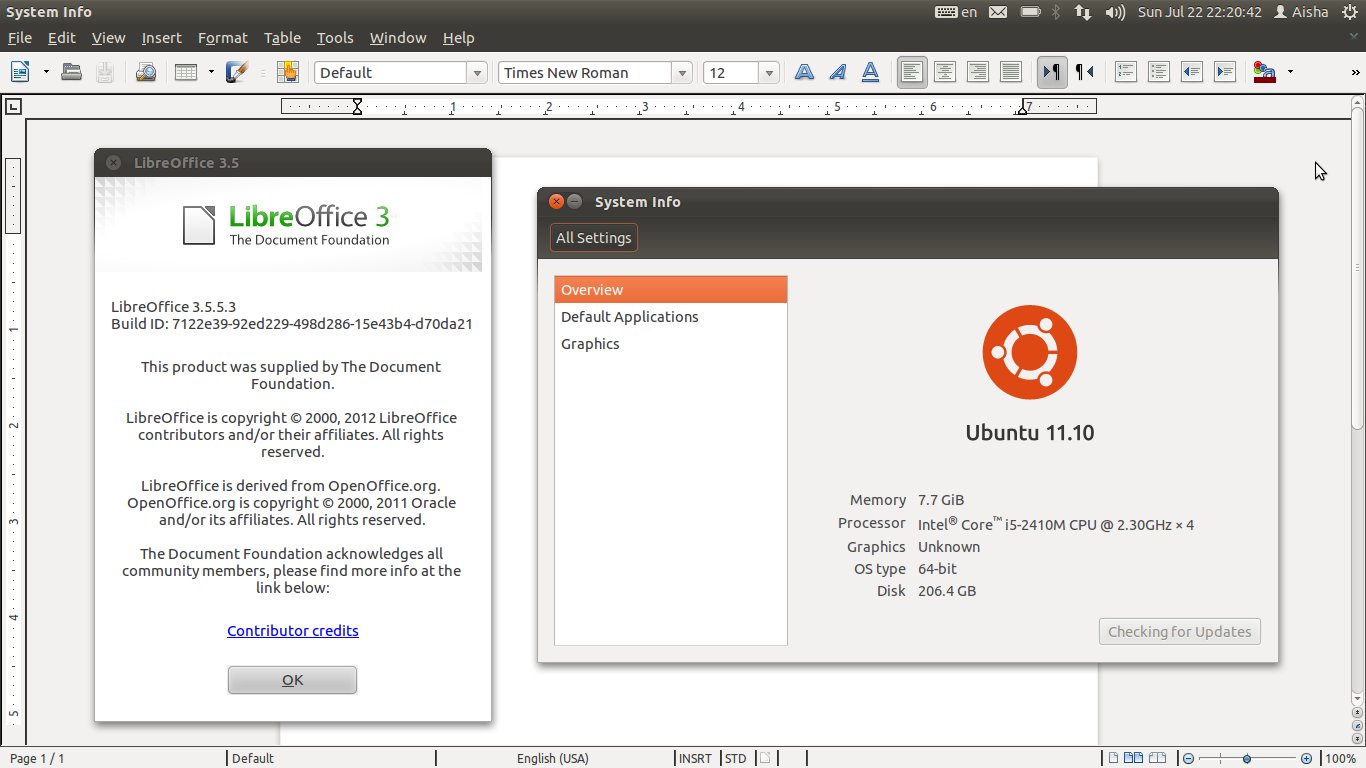The width and height of the screenshot is (1366, 768).
Task: Open the sound volume indicator
Action: pos(1115,12)
